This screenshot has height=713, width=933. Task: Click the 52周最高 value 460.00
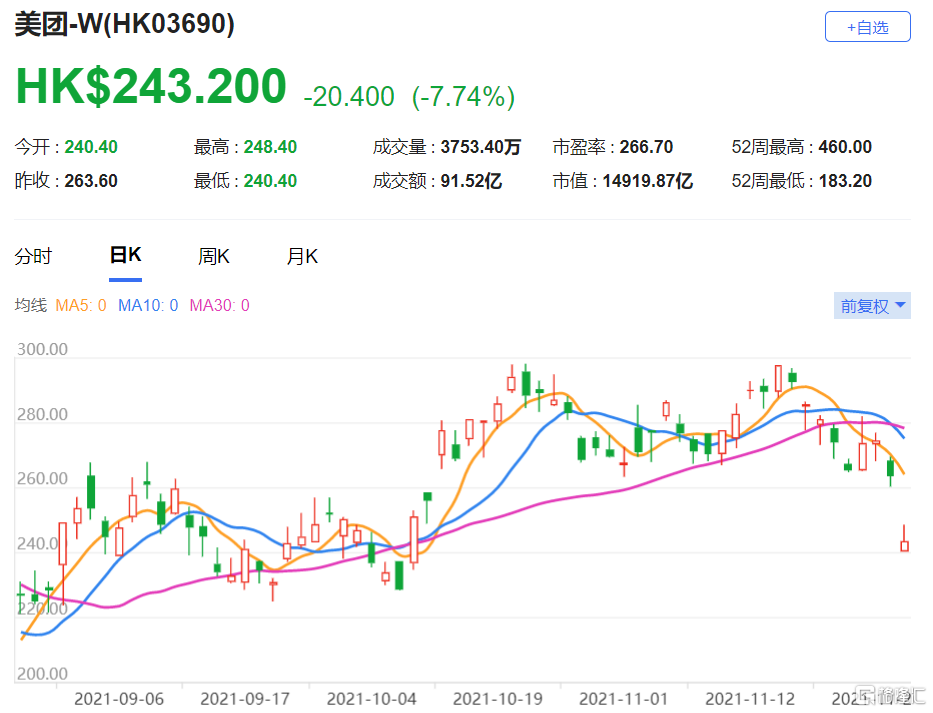845,146
